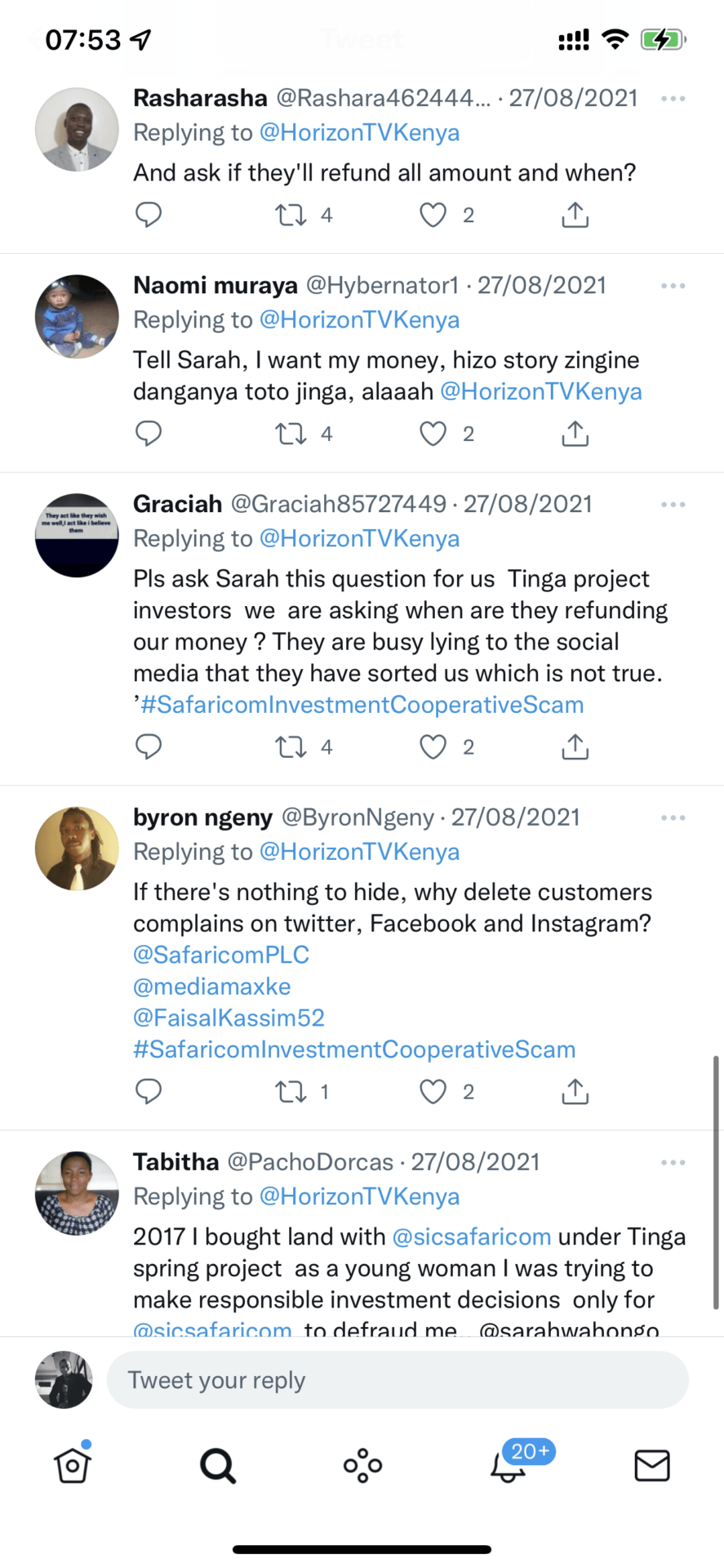Open Notifications with 20+ badge

point(509,1465)
